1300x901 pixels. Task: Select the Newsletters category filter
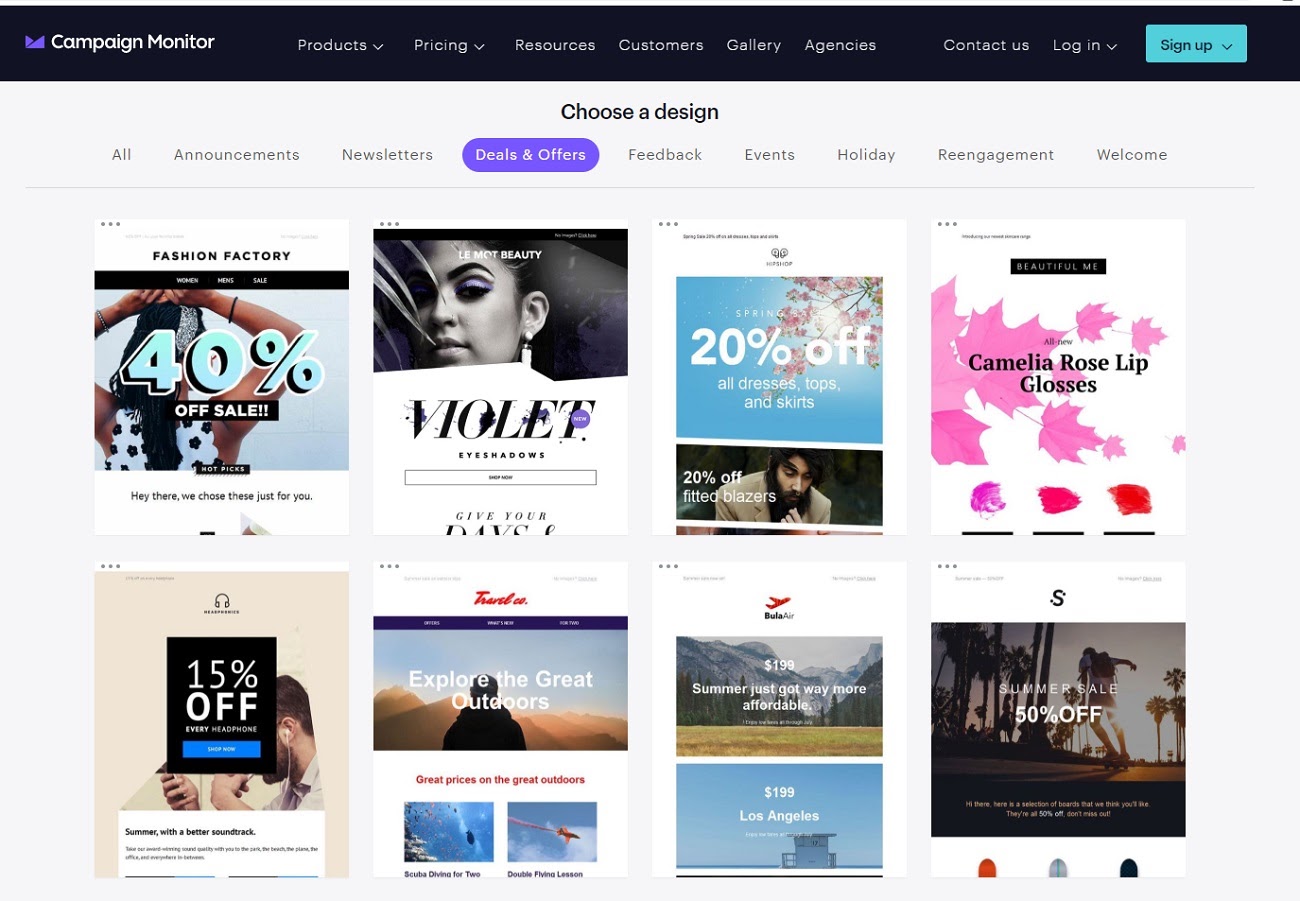pos(387,154)
